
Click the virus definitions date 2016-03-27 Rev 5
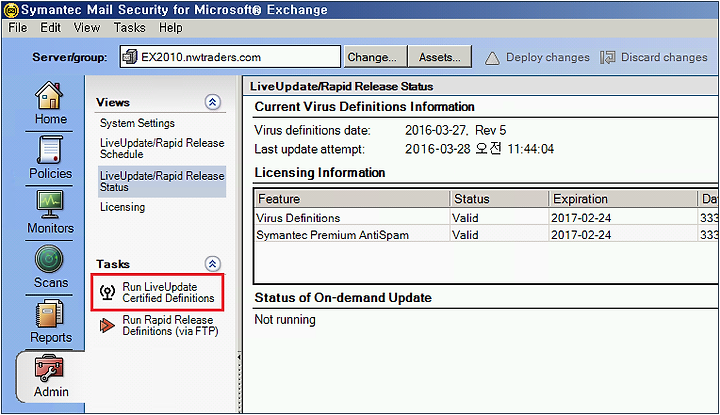[x=456, y=130]
